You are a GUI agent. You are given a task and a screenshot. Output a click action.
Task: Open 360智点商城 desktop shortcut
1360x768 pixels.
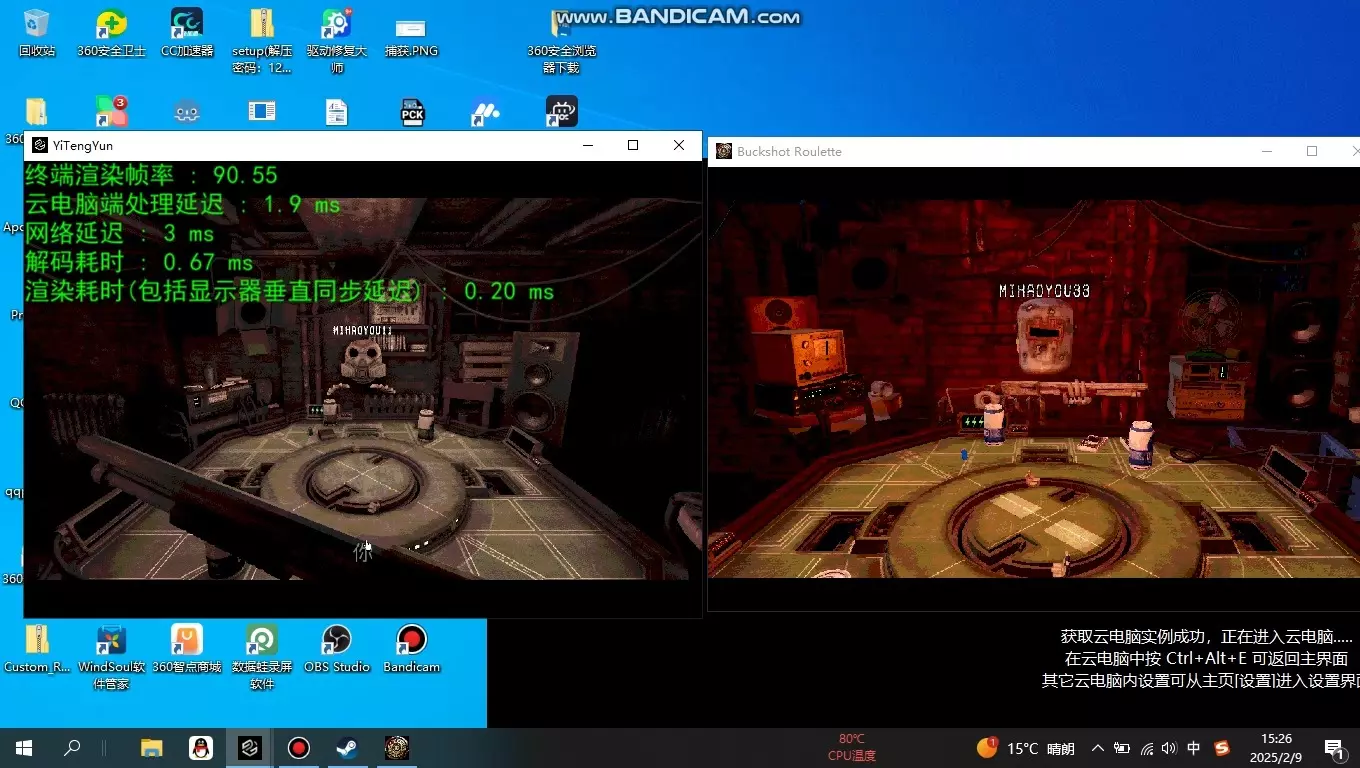[187, 649]
